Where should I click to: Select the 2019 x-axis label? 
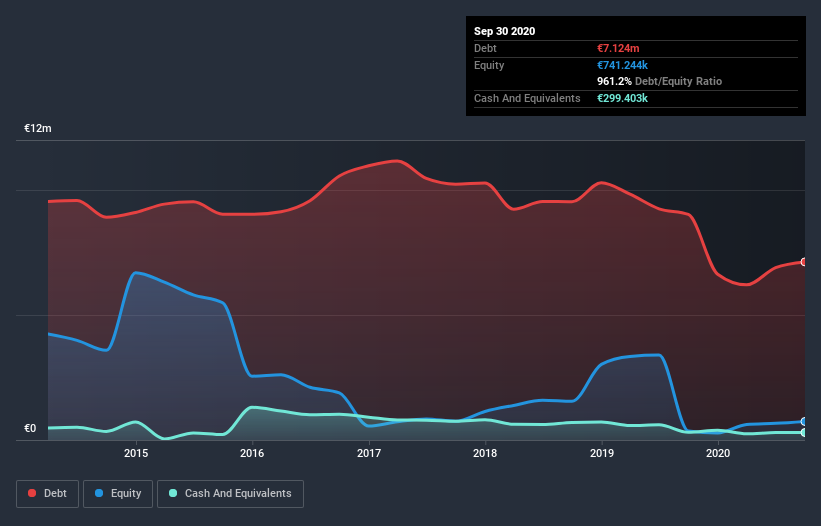tap(602, 453)
